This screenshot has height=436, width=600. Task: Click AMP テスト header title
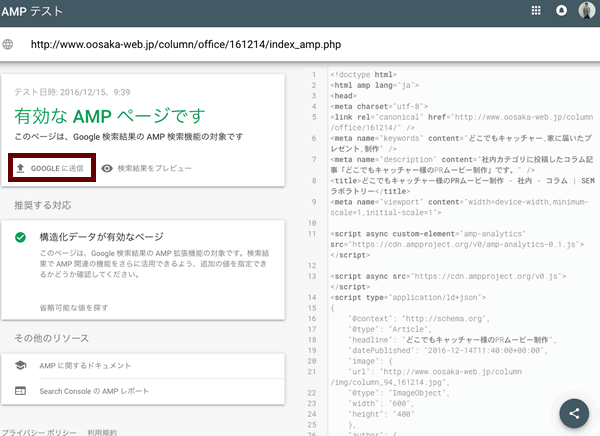[31, 11]
